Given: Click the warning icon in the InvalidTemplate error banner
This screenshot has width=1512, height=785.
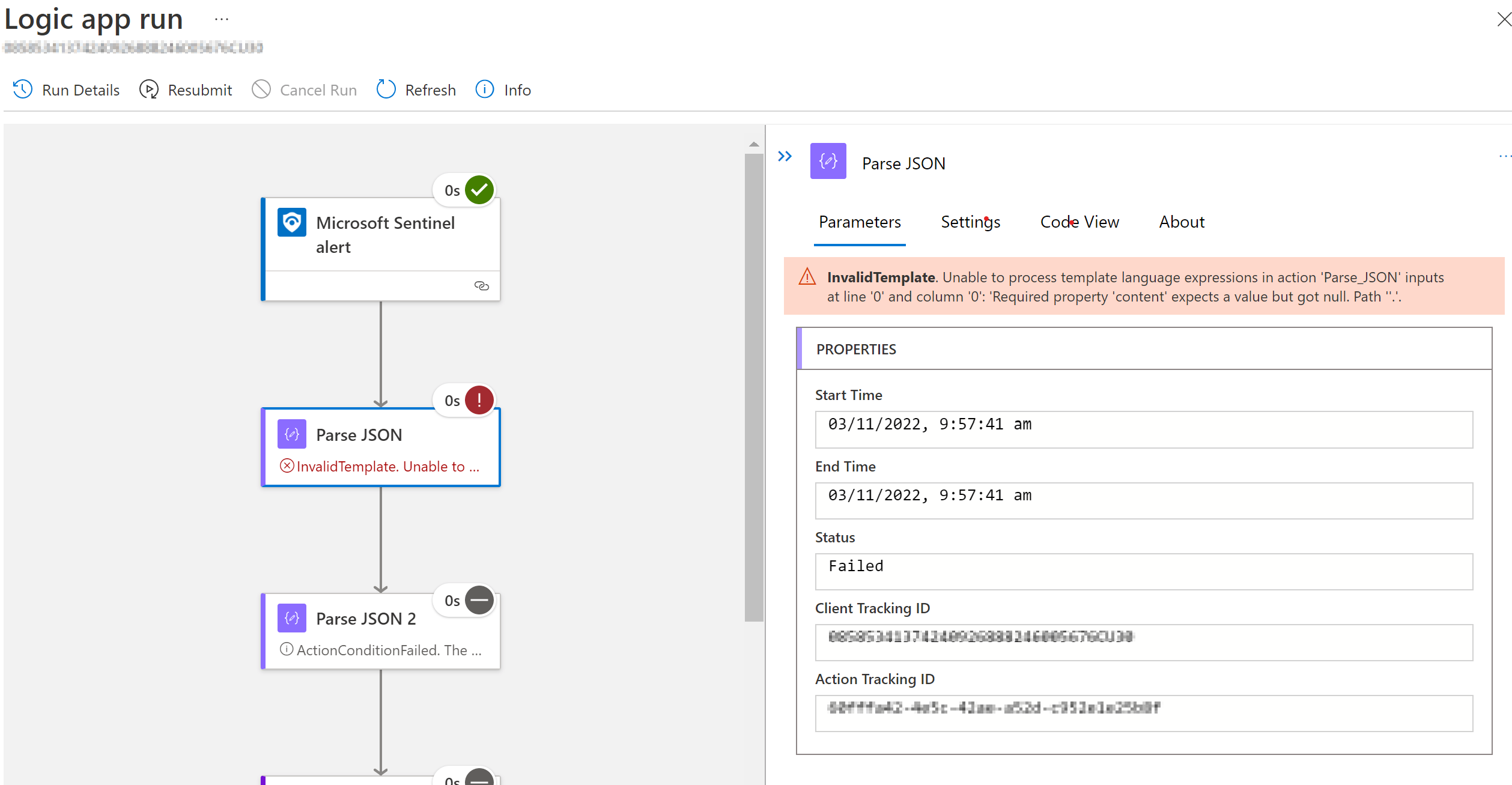Looking at the screenshot, I should [807, 277].
